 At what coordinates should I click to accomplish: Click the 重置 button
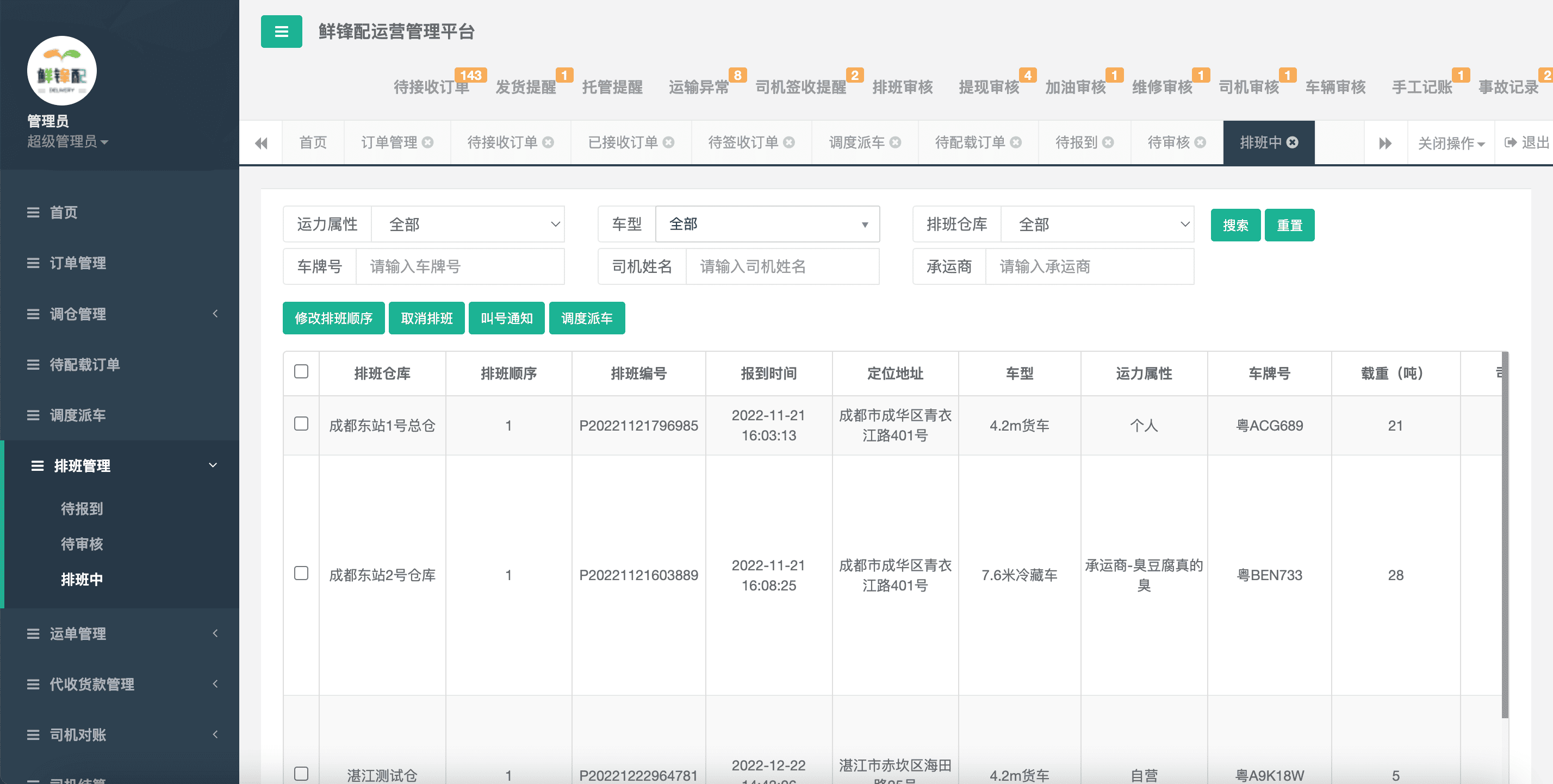[x=1289, y=225]
